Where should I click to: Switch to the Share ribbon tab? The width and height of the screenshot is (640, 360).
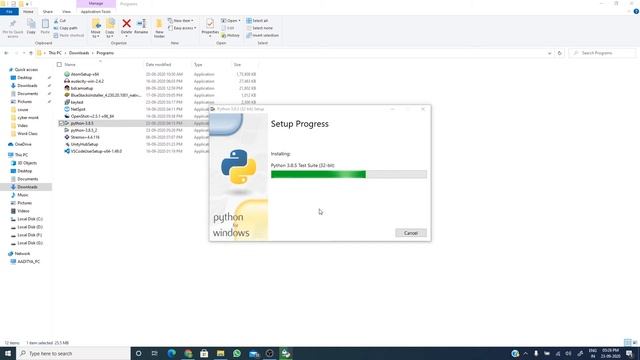[x=48, y=12]
